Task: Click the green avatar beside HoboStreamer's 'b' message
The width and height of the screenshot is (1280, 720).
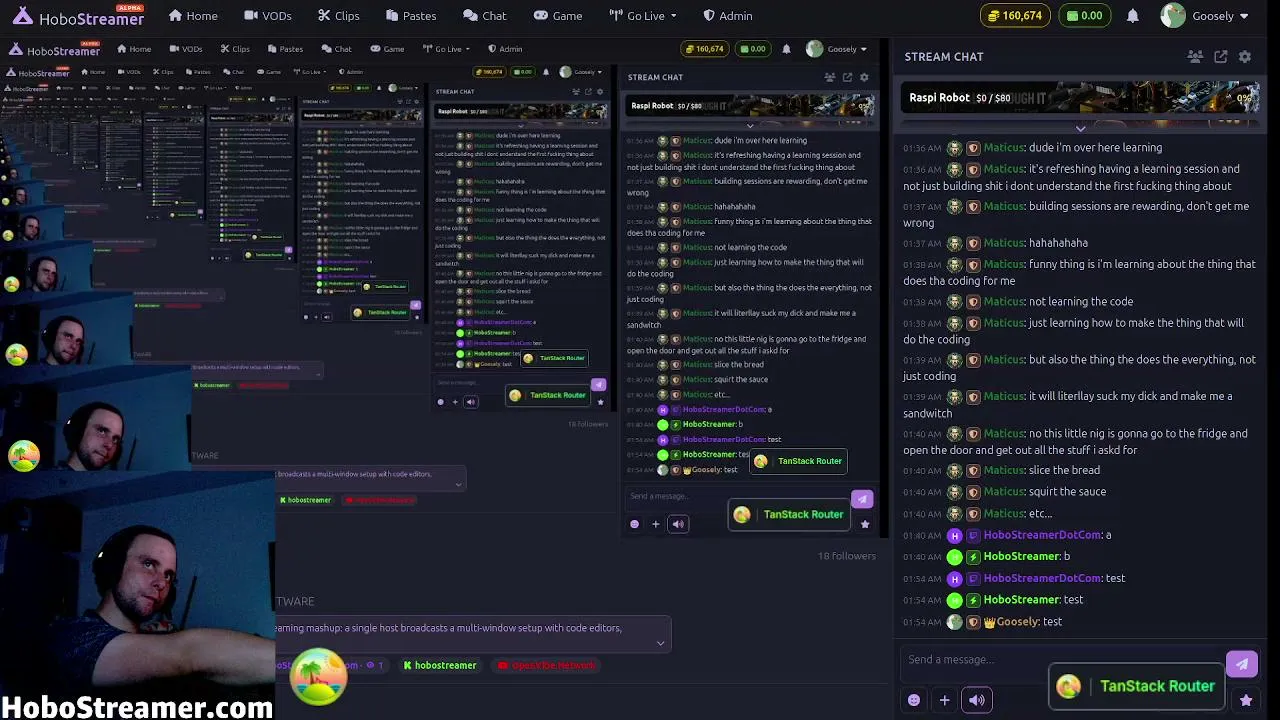Action: 955,557
